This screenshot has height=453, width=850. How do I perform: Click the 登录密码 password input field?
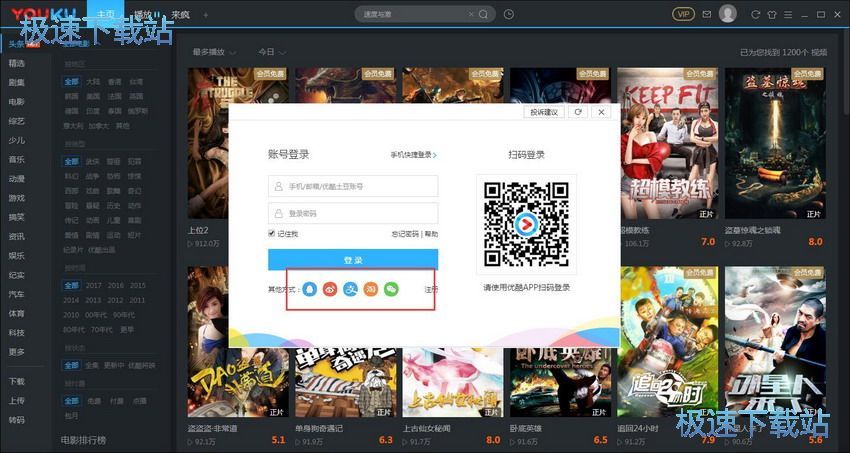pos(353,213)
